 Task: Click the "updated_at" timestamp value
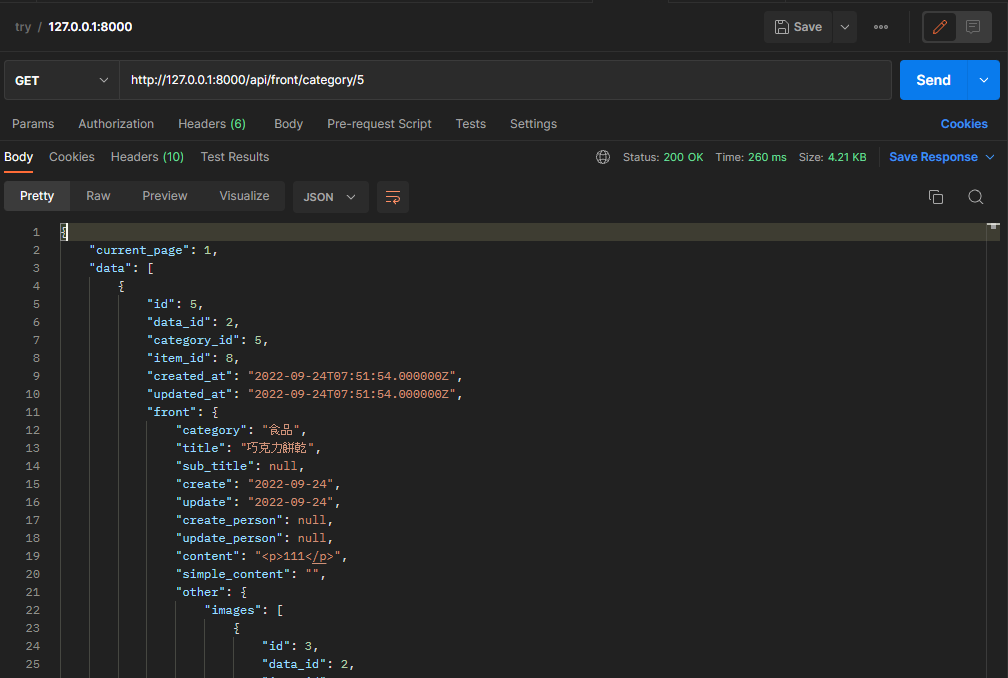[352, 394]
